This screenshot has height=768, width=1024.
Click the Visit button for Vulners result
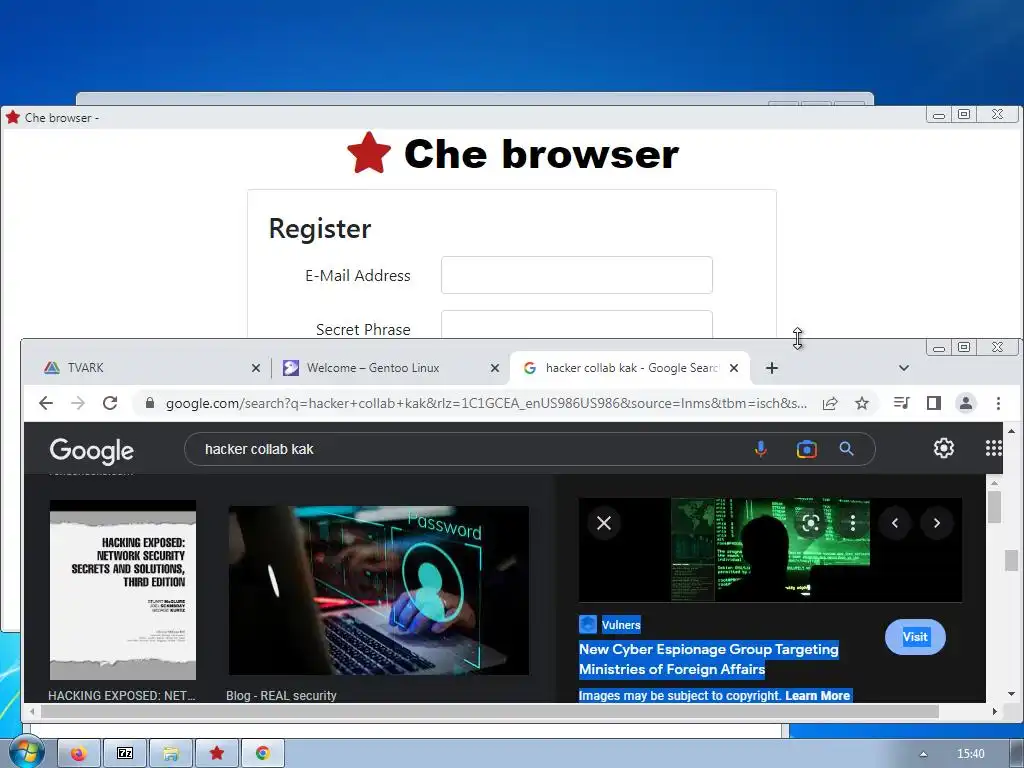[x=915, y=637]
